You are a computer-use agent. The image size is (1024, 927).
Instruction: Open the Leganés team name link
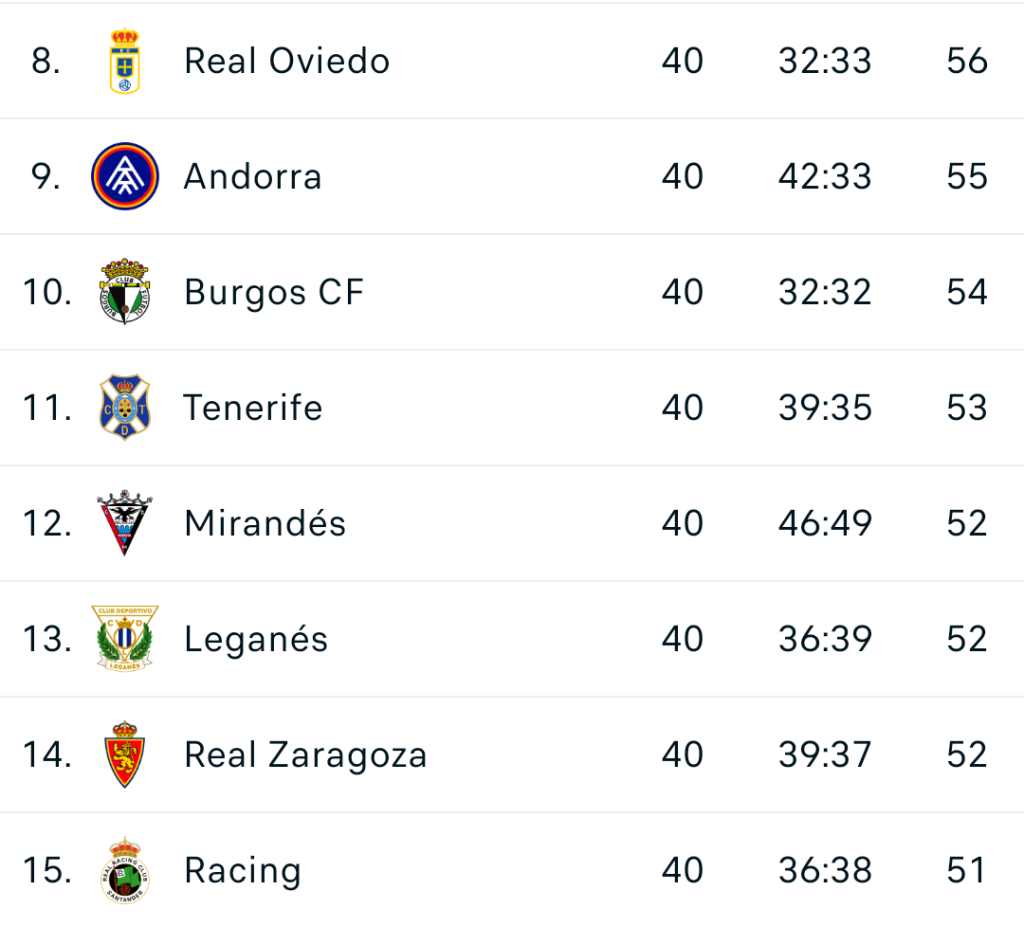[256, 639]
